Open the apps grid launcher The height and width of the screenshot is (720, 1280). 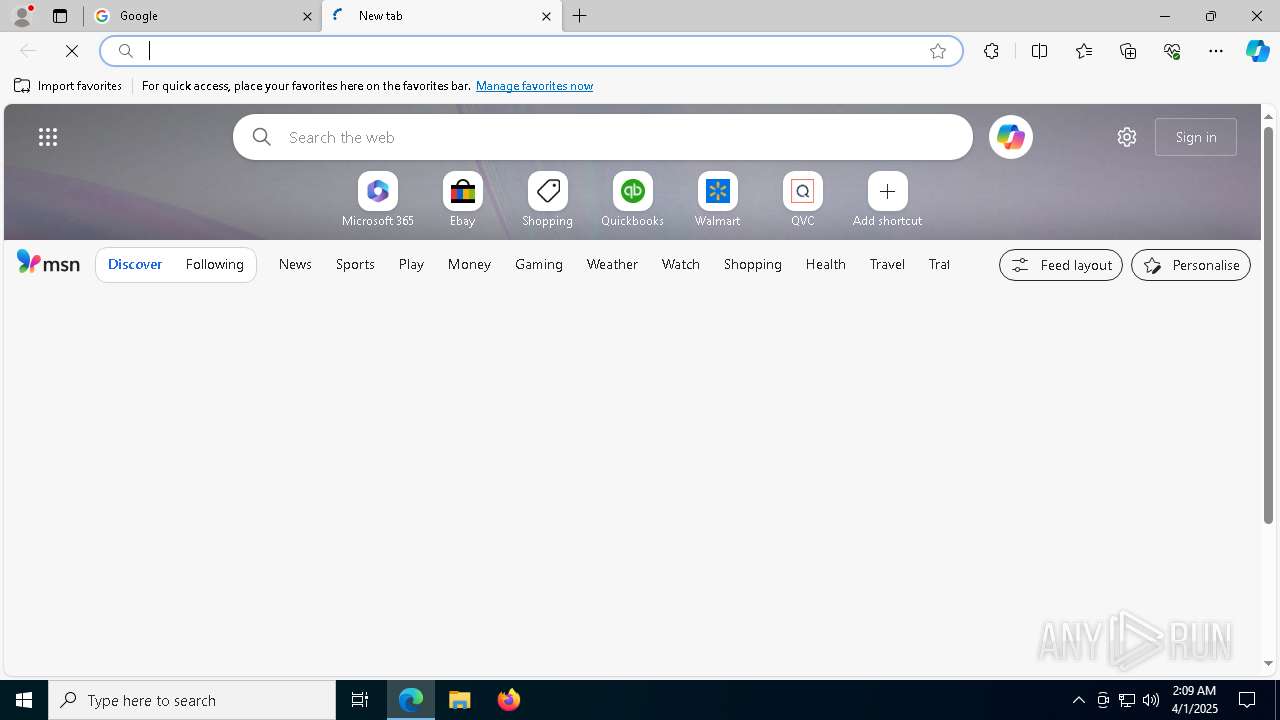pyautogui.click(x=48, y=137)
